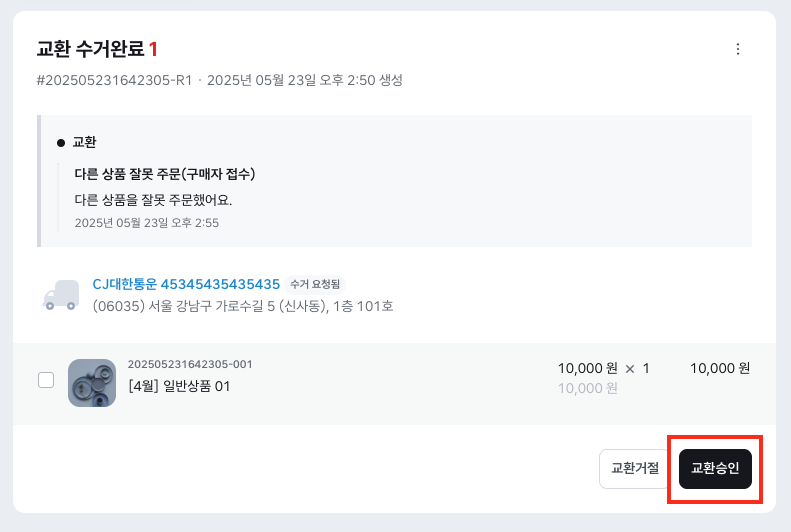This screenshot has height=532, width=791.
Task: Click the product code 202505231642305-001
Action: point(190,364)
